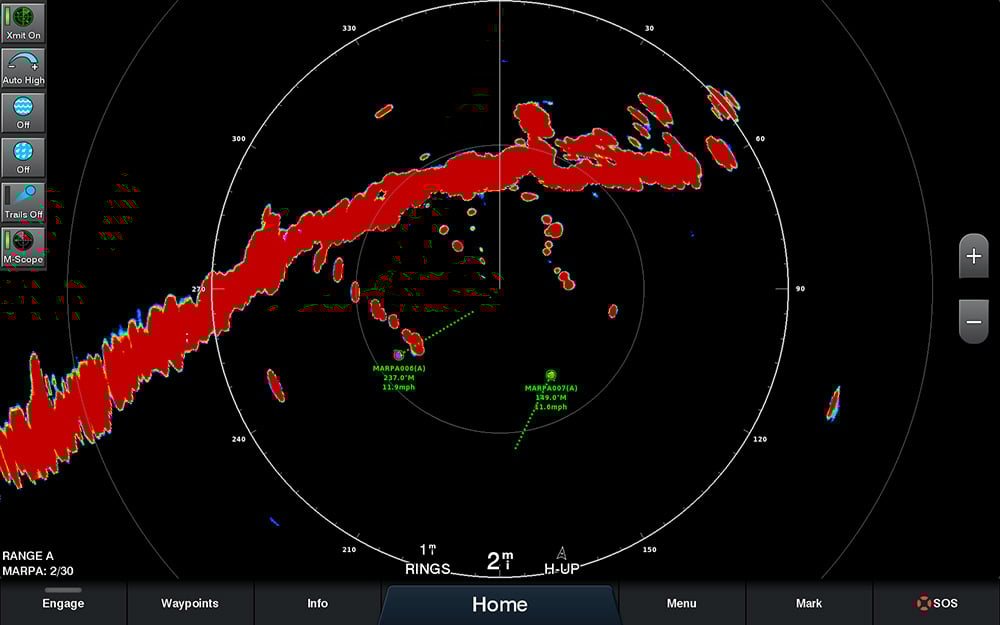Enable echo trails using Trails Off
The height and width of the screenshot is (625, 1000).
[x=23, y=201]
